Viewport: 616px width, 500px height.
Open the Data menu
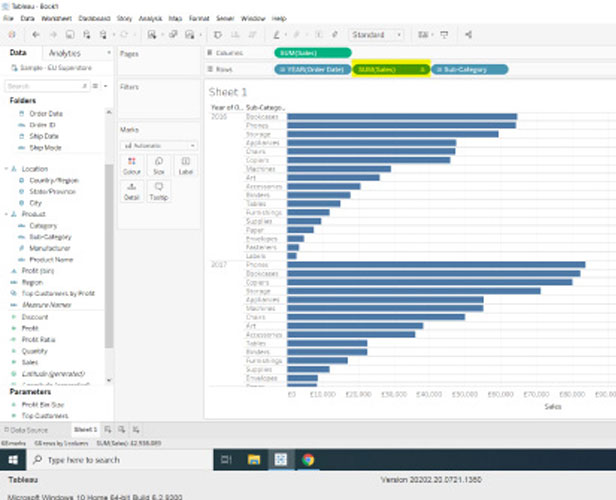tap(27, 18)
